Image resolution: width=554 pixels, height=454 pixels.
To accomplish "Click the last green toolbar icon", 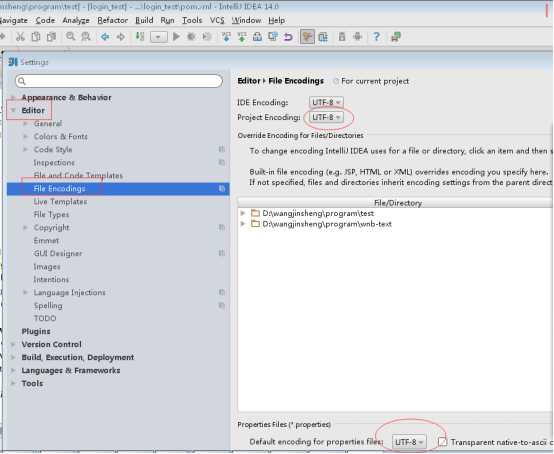I will [x=396, y=37].
